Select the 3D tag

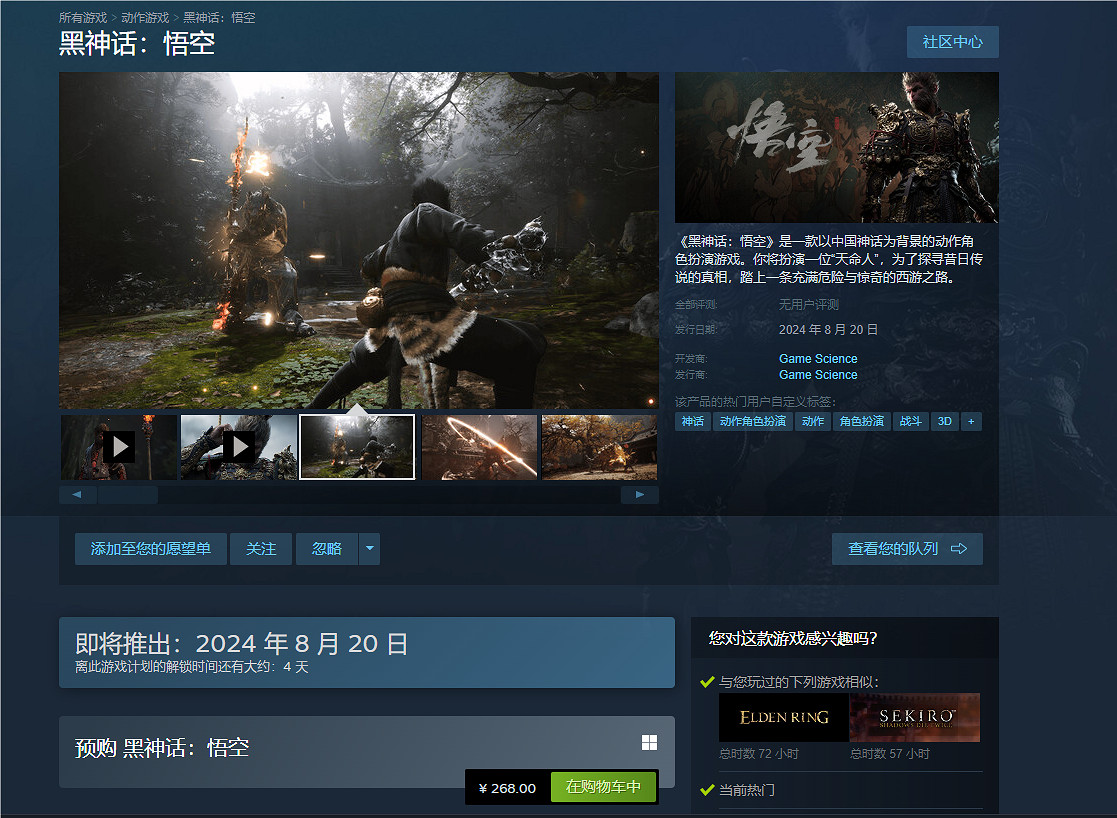(945, 421)
